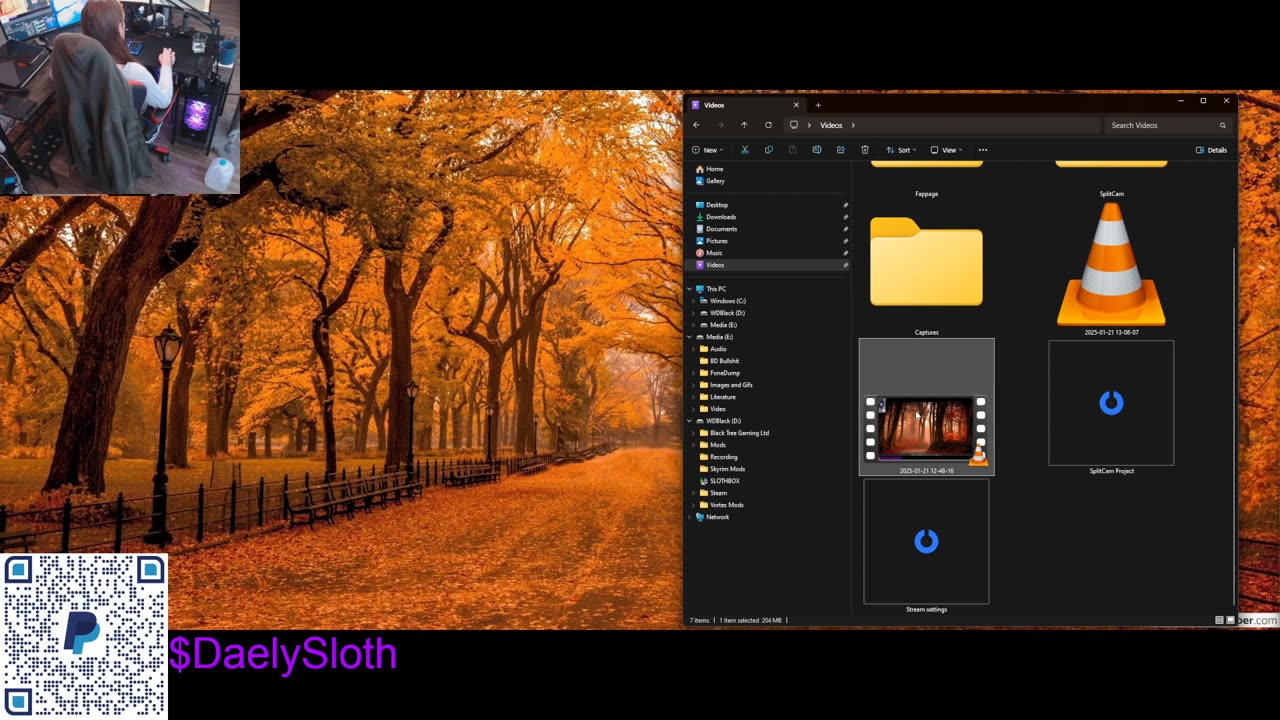Unpin Music using its pin icon
1280x720 pixels.
(845, 253)
